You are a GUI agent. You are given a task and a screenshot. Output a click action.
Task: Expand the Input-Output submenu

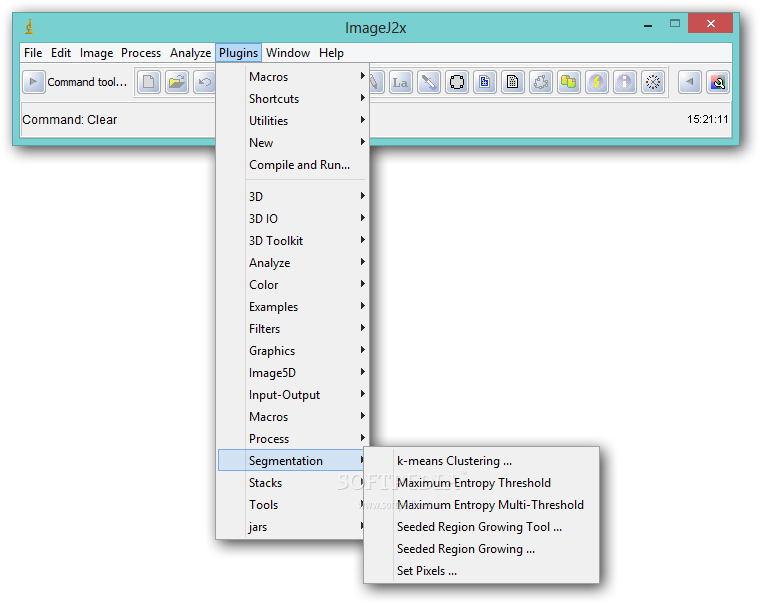click(293, 395)
